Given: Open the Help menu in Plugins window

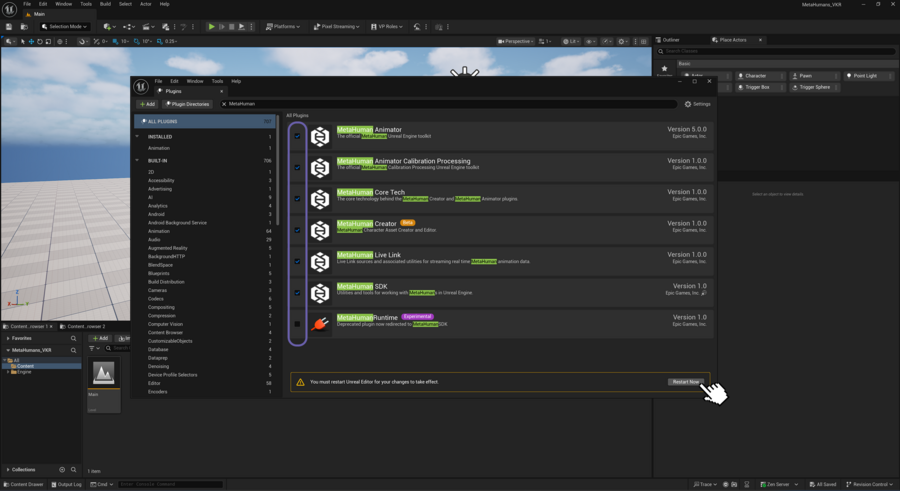Looking at the screenshot, I should pos(236,81).
